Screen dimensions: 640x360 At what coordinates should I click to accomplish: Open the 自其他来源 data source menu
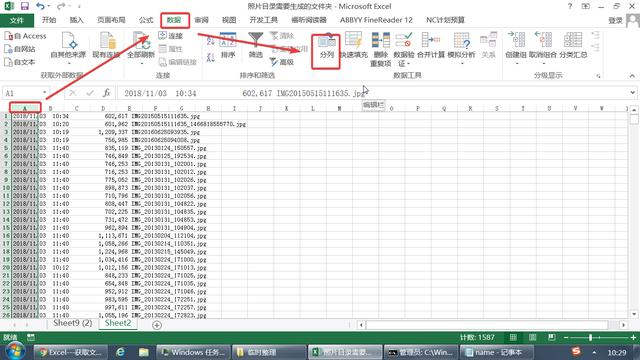pyautogui.click(x=68, y=48)
